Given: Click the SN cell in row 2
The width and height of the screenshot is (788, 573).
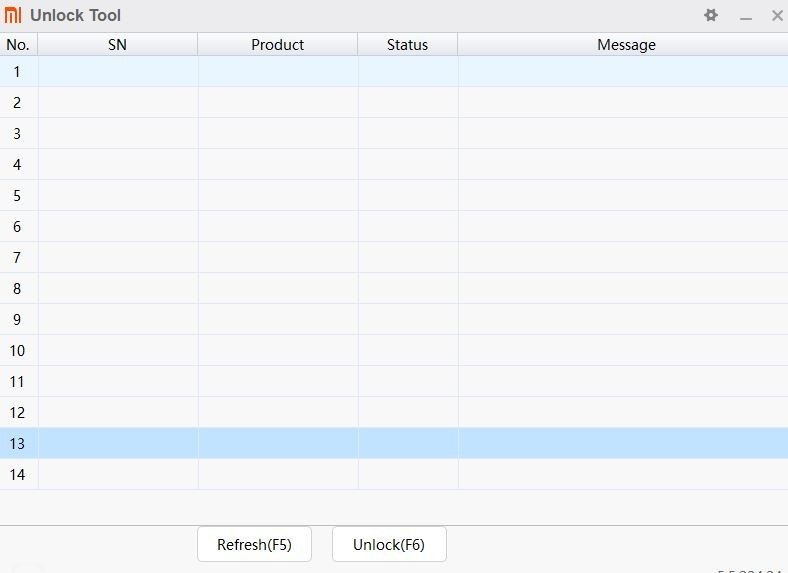Looking at the screenshot, I should click(118, 102).
